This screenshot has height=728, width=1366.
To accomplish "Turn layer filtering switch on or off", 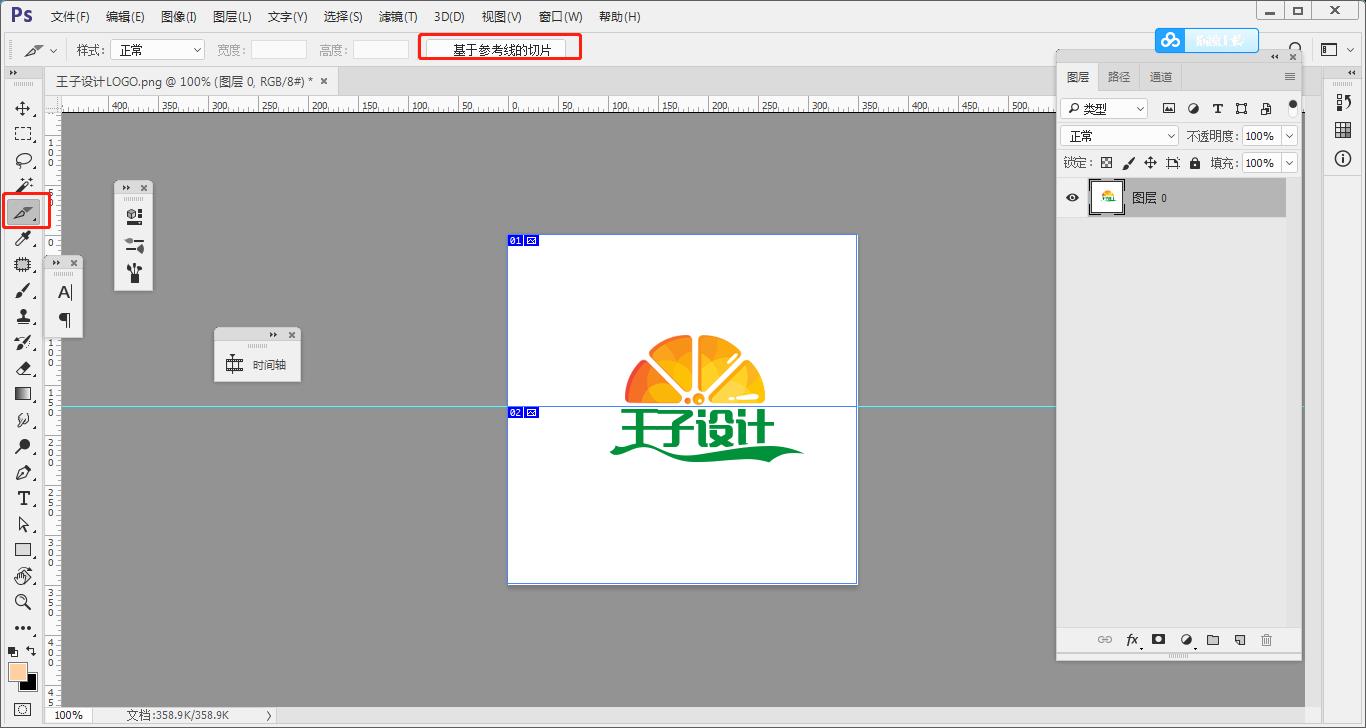I will tap(1293, 107).
